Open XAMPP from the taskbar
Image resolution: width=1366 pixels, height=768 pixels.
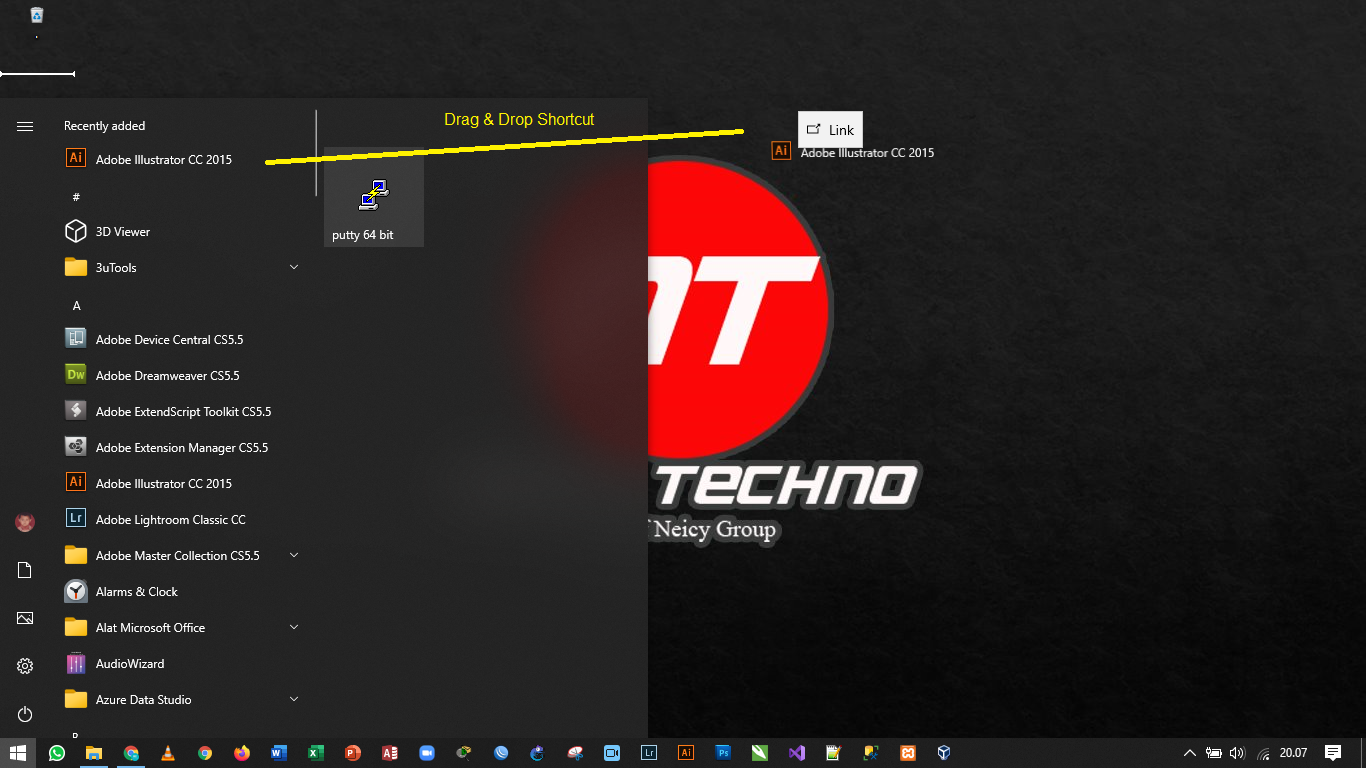(x=908, y=753)
